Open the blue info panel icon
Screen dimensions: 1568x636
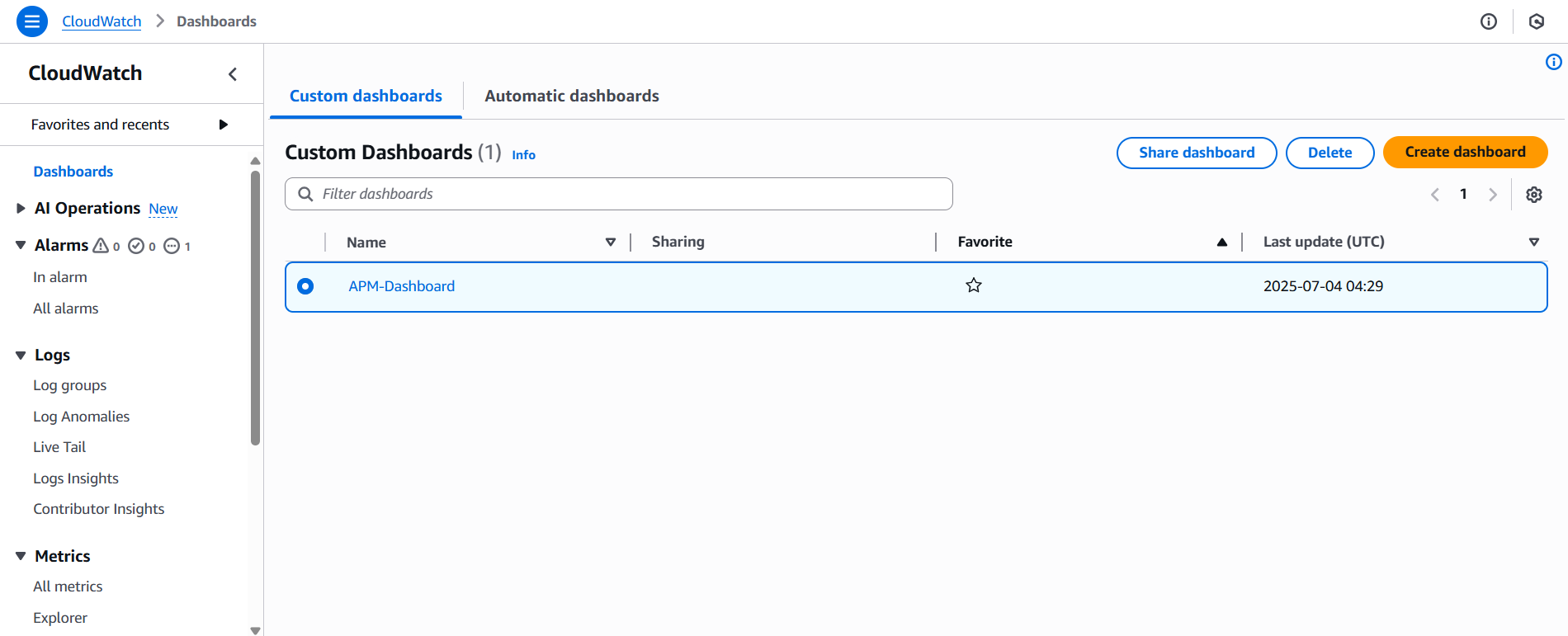[x=1553, y=62]
